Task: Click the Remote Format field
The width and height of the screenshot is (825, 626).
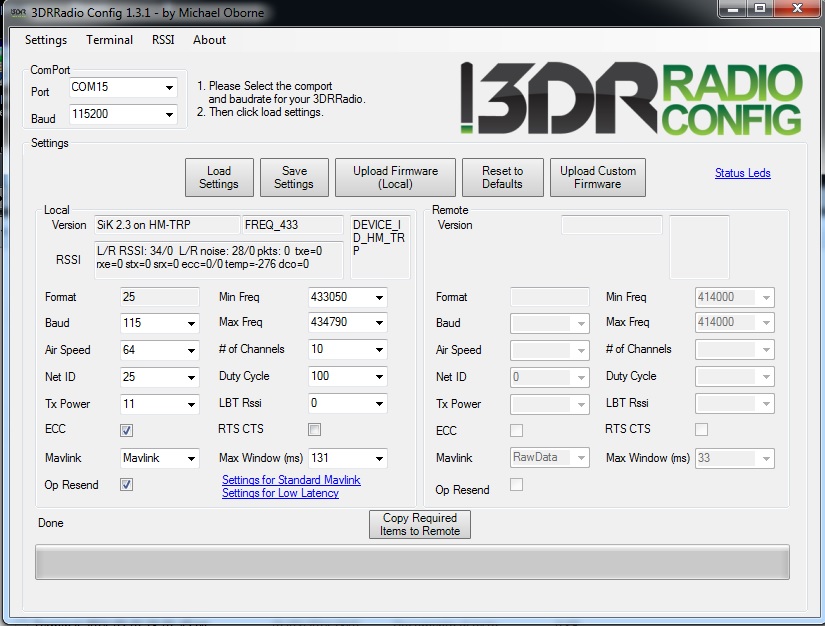Action: tap(550, 297)
